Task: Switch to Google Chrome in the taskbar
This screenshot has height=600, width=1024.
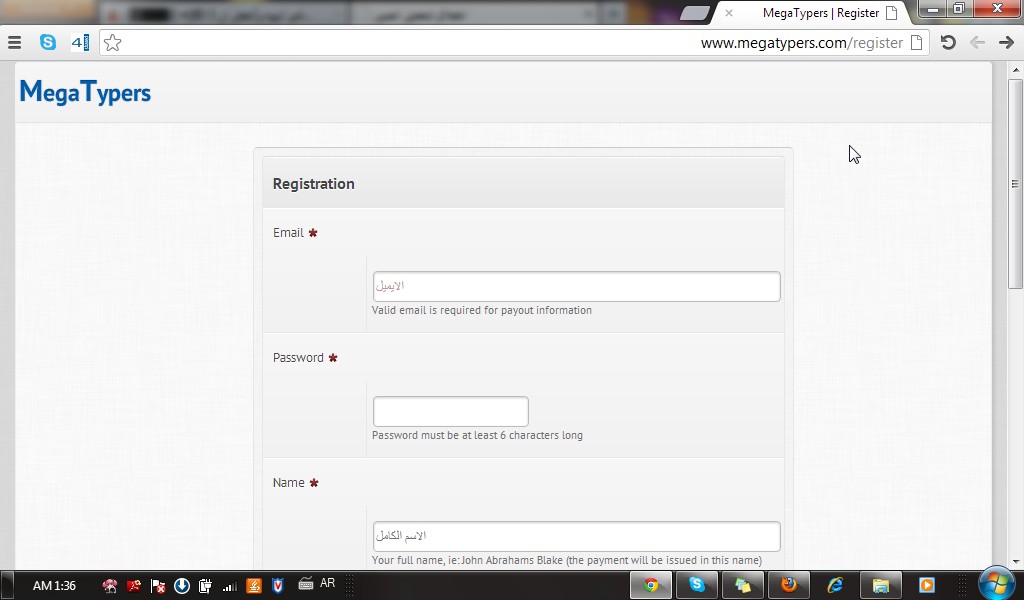Action: [650, 585]
